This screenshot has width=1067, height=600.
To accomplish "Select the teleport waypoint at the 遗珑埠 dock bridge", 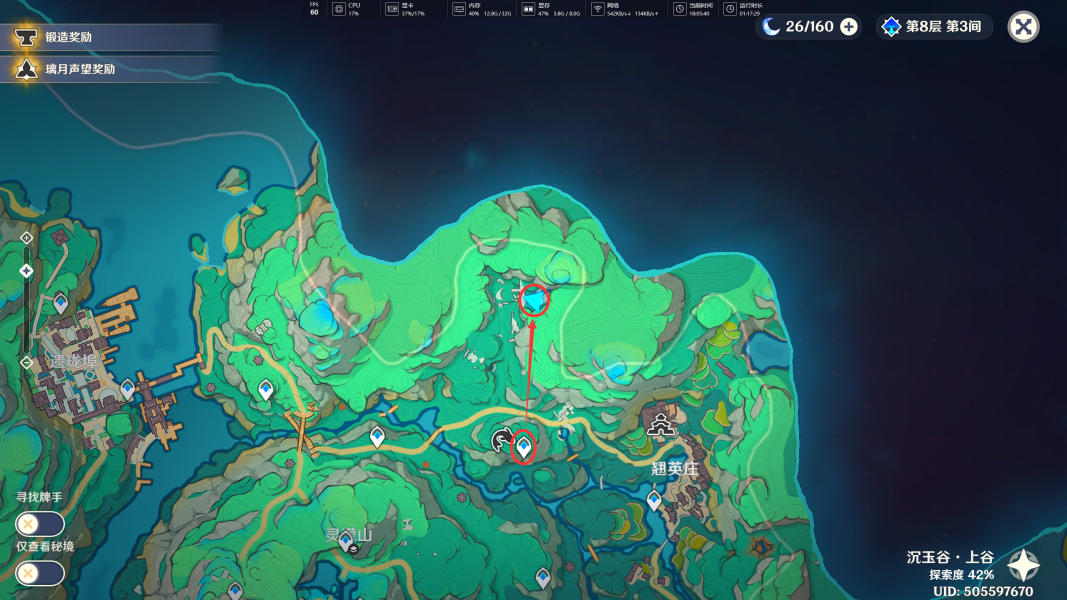I will 127,388.
